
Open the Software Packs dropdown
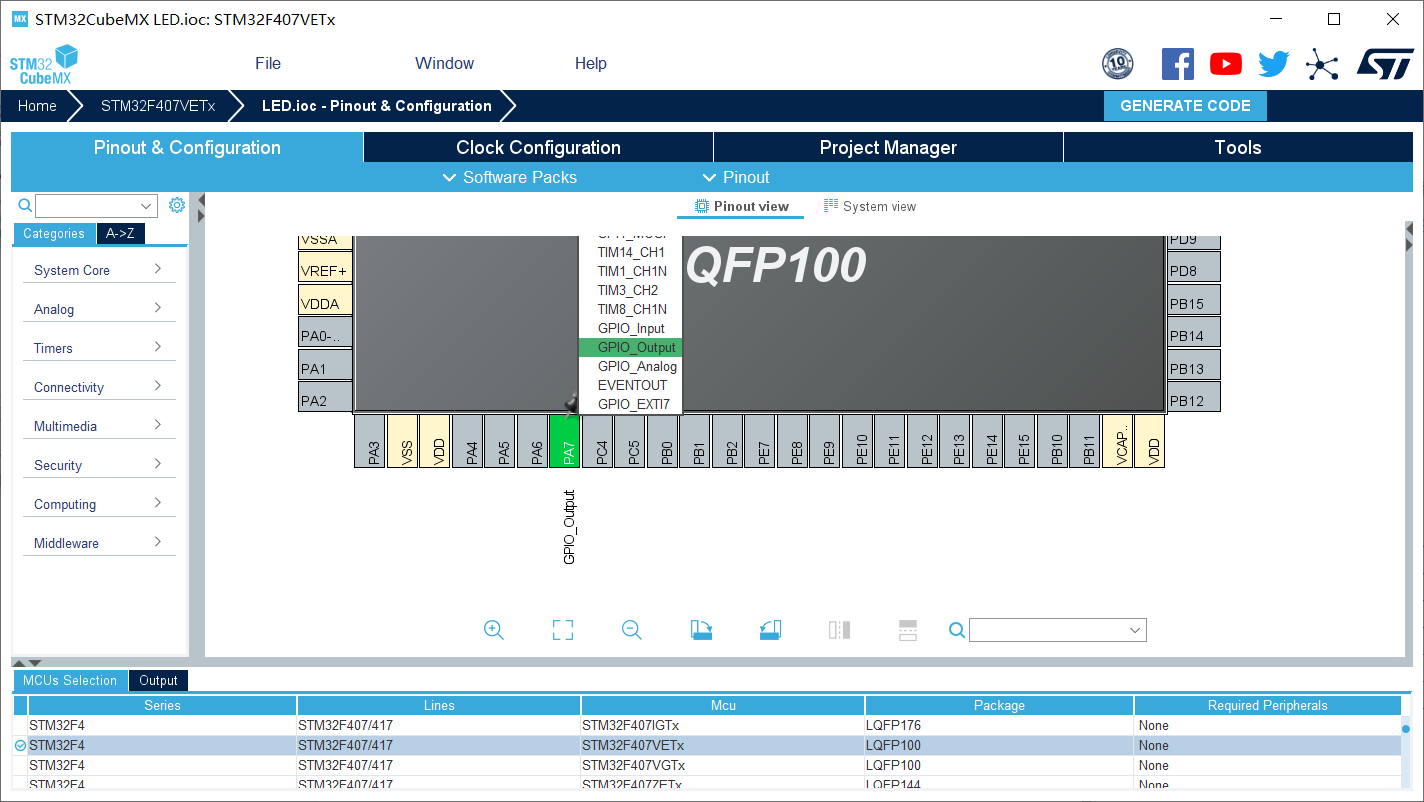509,177
